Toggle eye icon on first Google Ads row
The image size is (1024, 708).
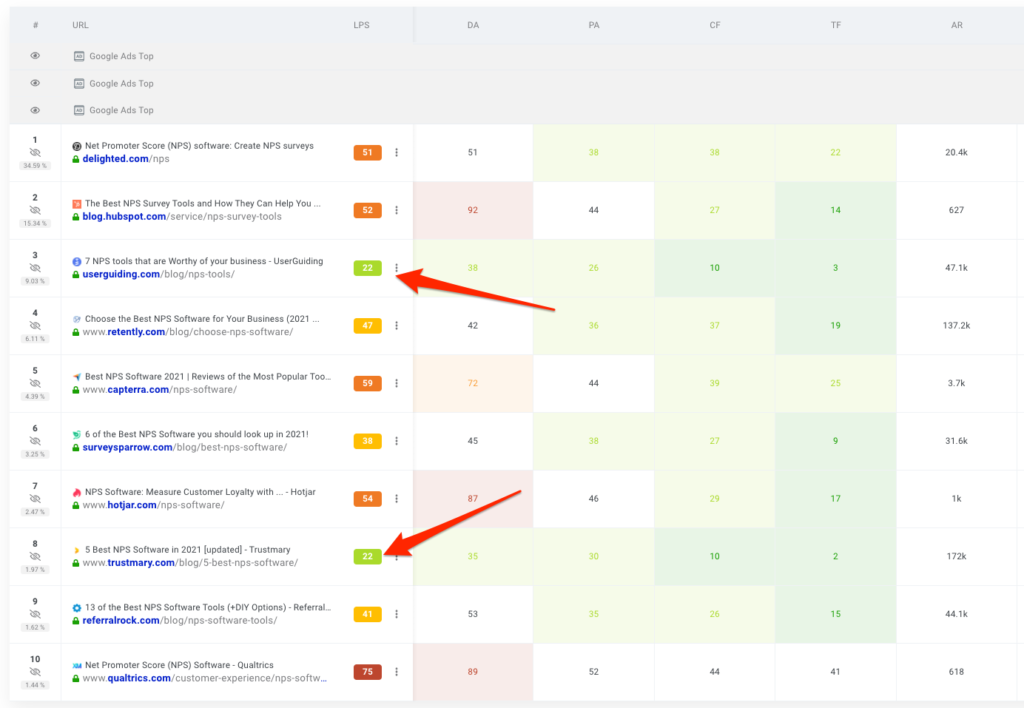coord(35,56)
